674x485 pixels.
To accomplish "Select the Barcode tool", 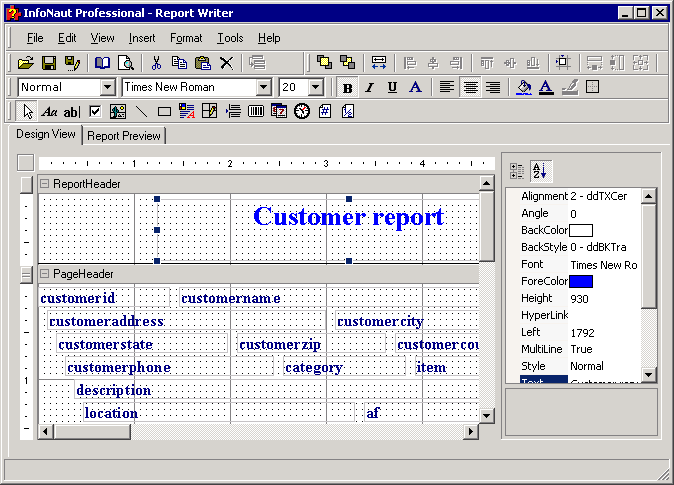I will pyautogui.click(x=256, y=112).
